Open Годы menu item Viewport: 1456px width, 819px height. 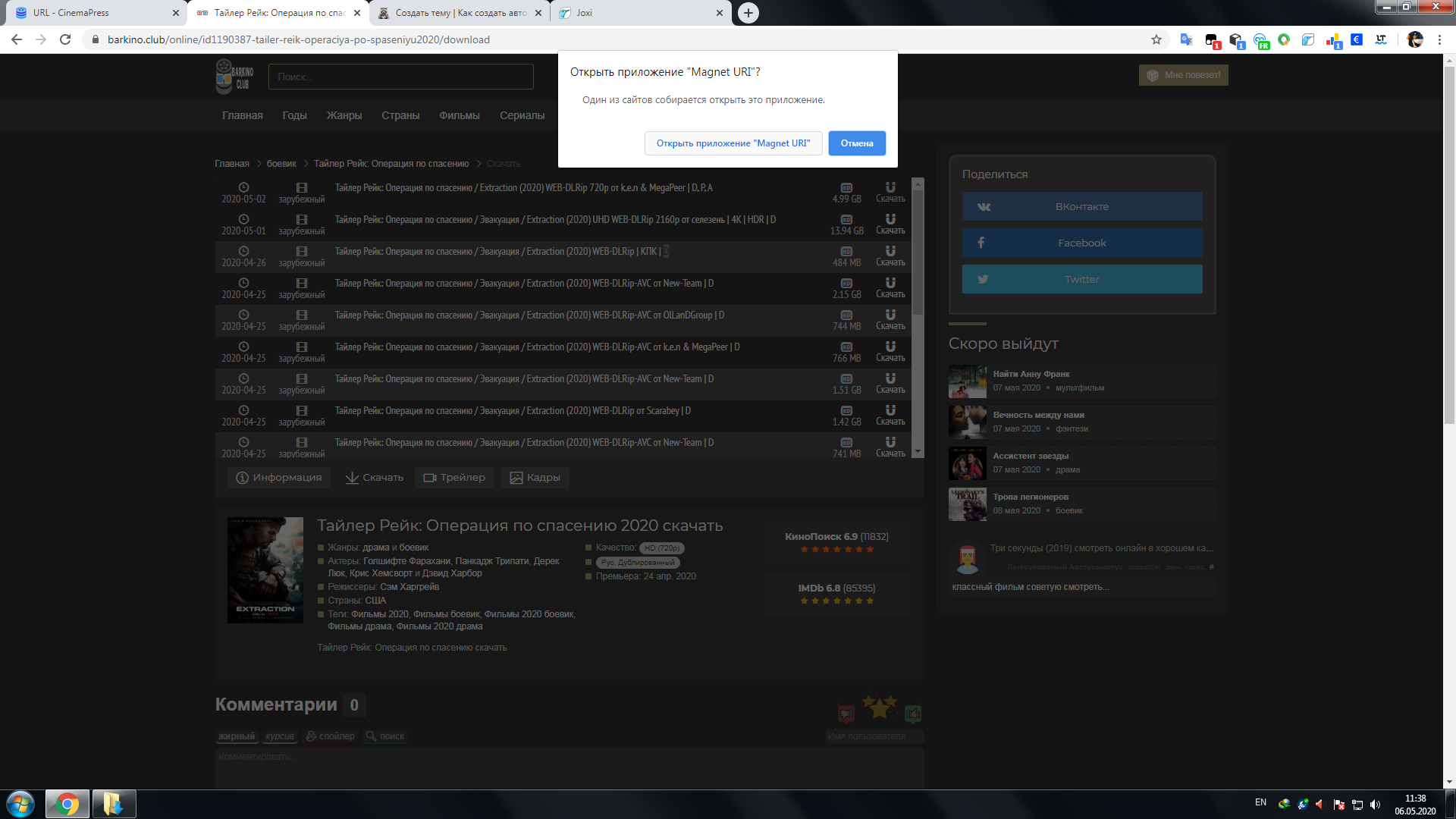[294, 115]
